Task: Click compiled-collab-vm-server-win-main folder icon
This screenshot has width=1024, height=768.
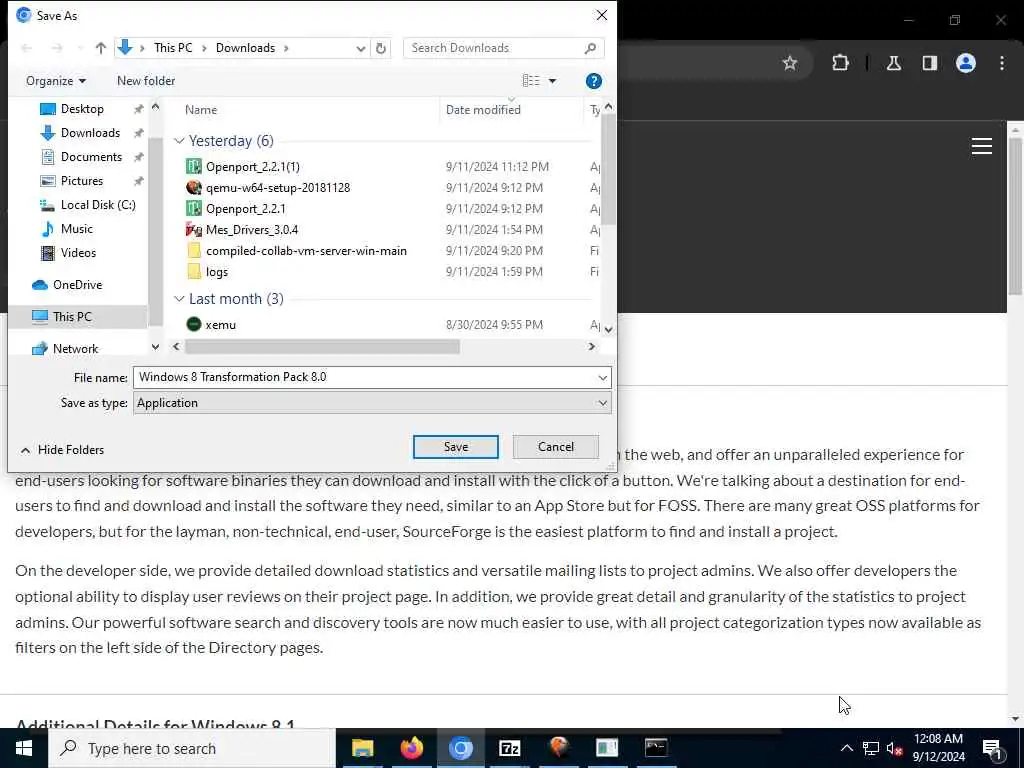Action: [194, 250]
